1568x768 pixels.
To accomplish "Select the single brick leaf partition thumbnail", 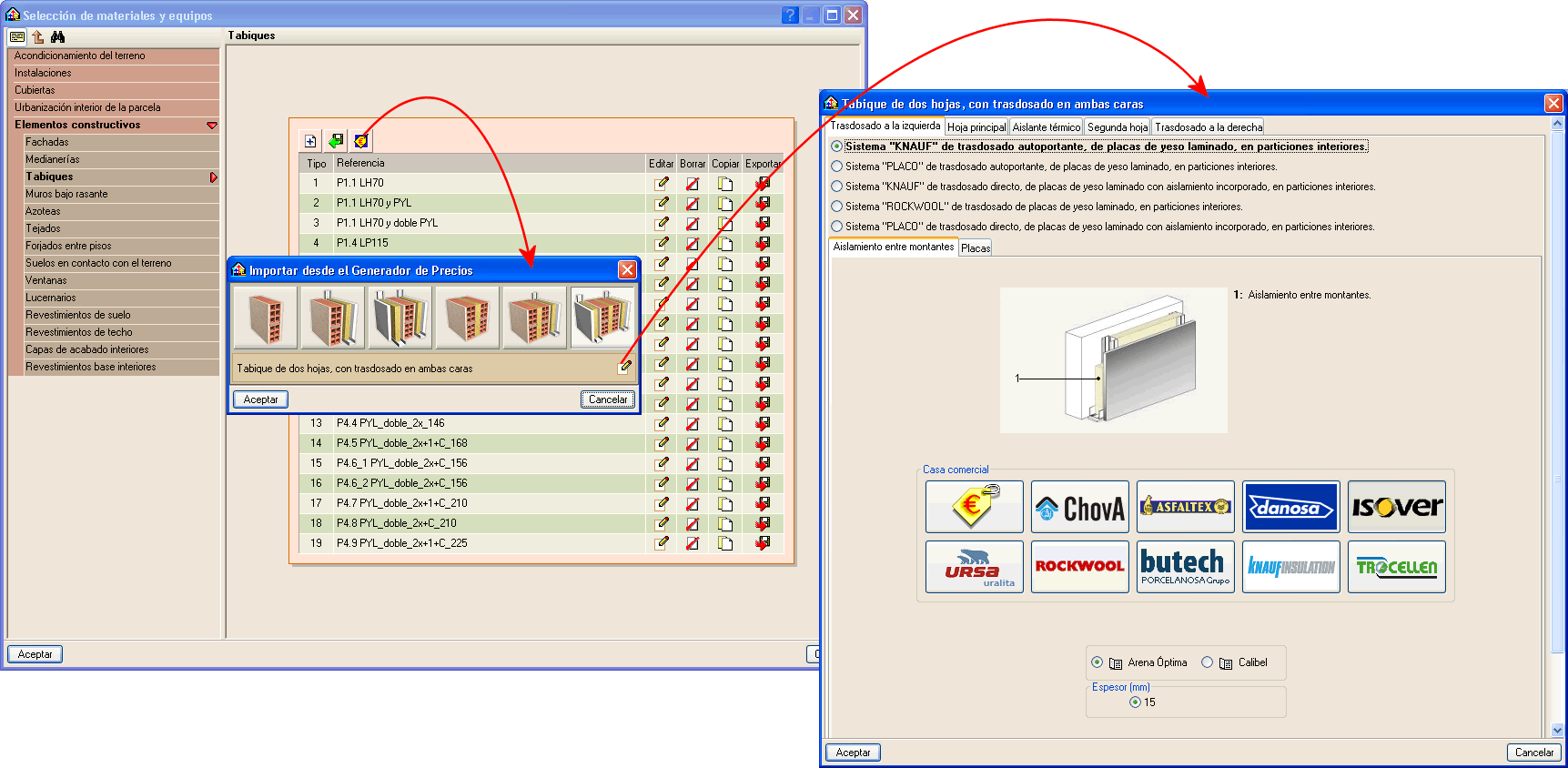I will 266,318.
